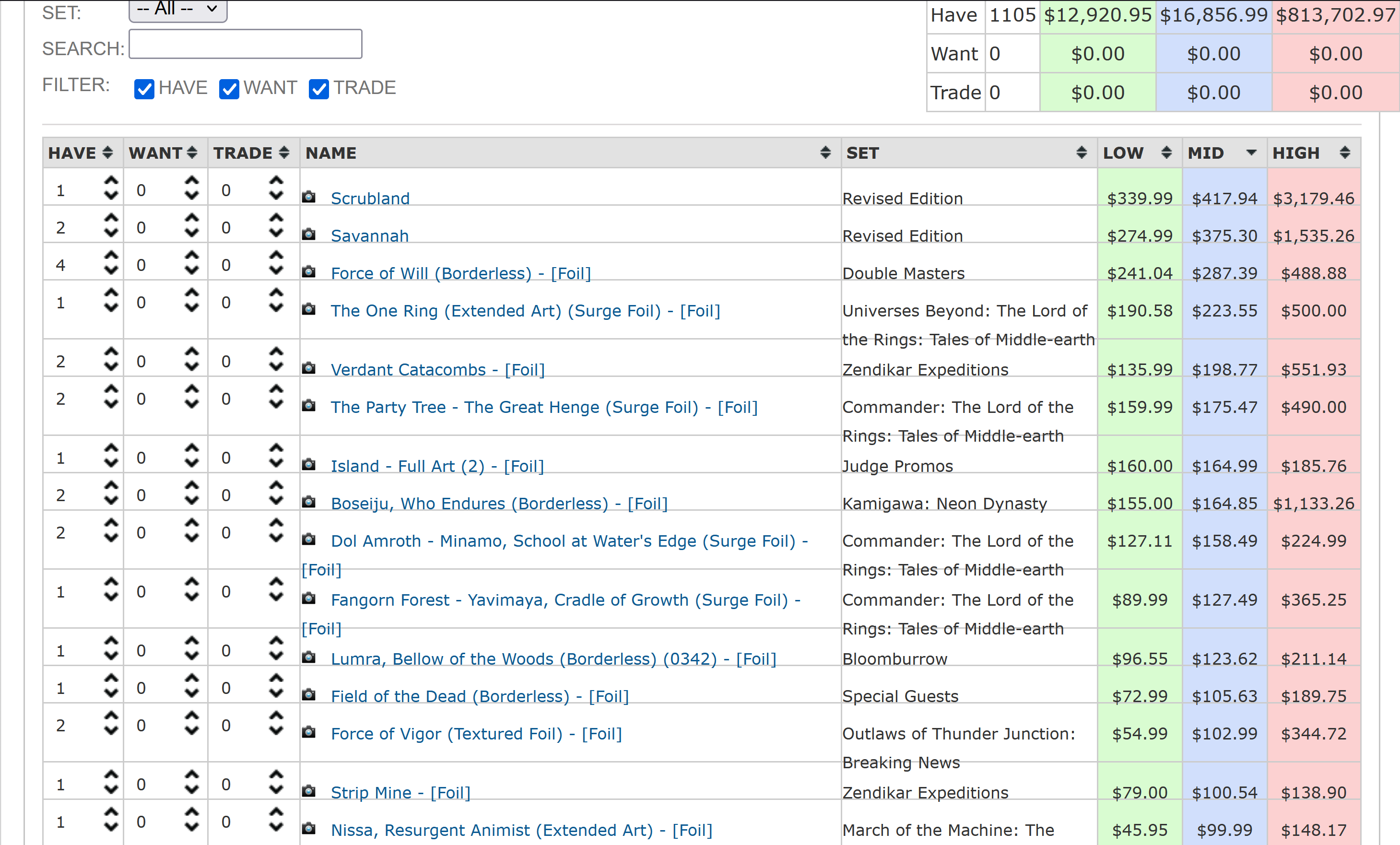Click camera icon next to Strip Mine

pos(308,791)
